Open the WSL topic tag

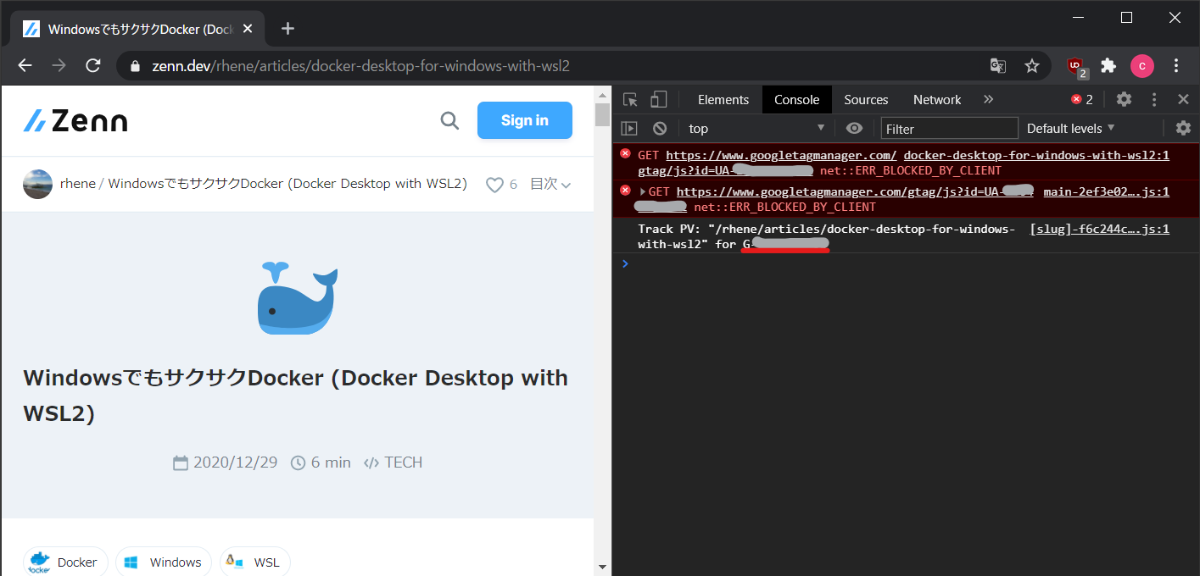pyautogui.click(x=255, y=562)
